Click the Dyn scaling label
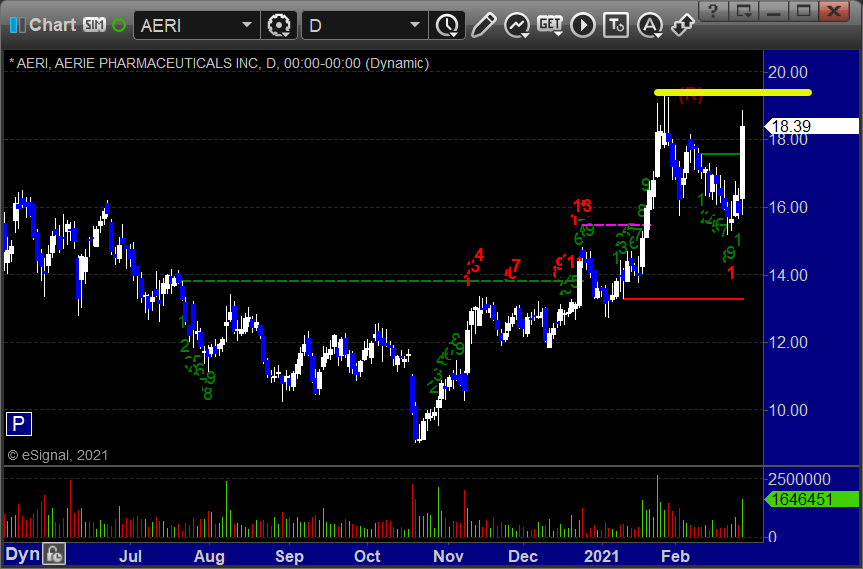The width and height of the screenshot is (863, 569). 22,554
